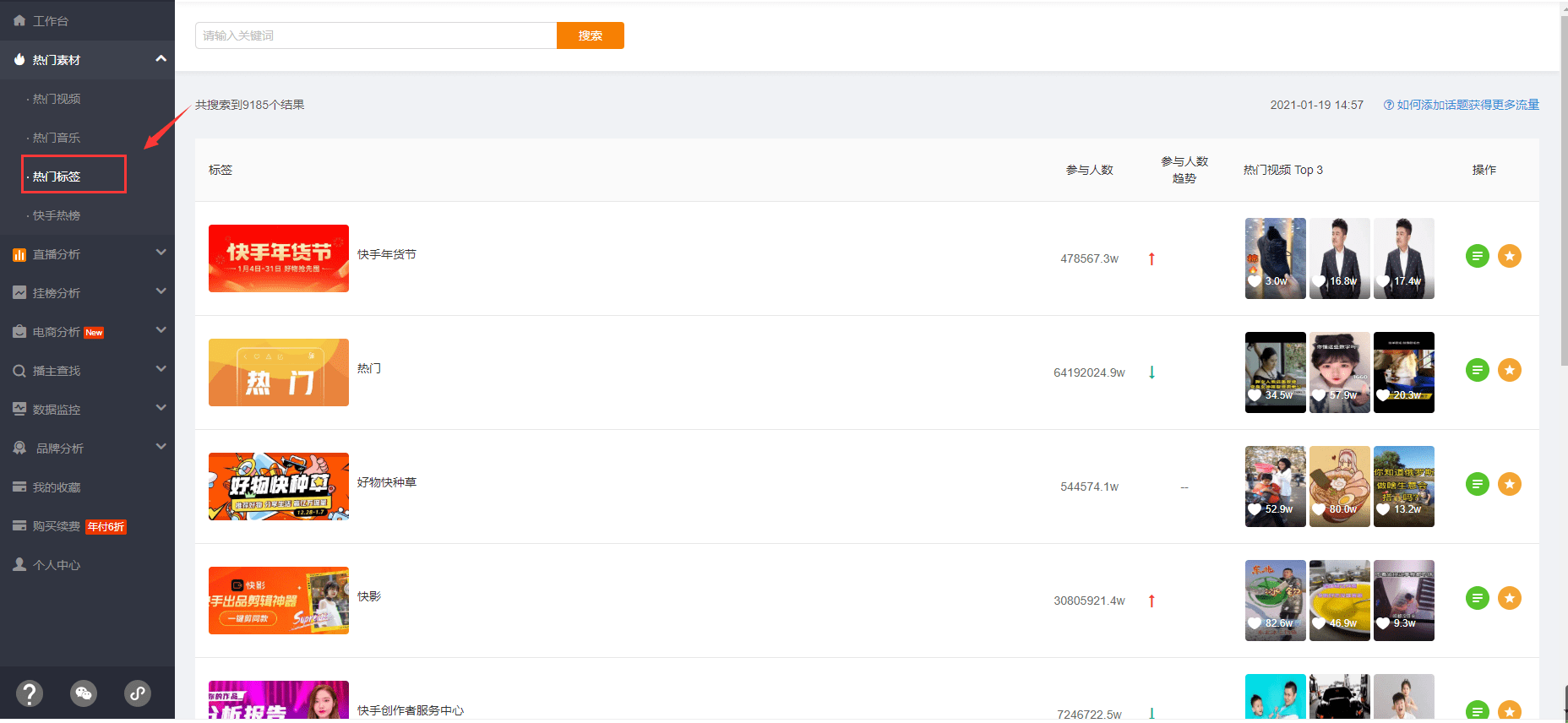Select 快手热榜 submenu item
Image resolution: width=1568 pixels, height=723 pixels.
coord(57,215)
